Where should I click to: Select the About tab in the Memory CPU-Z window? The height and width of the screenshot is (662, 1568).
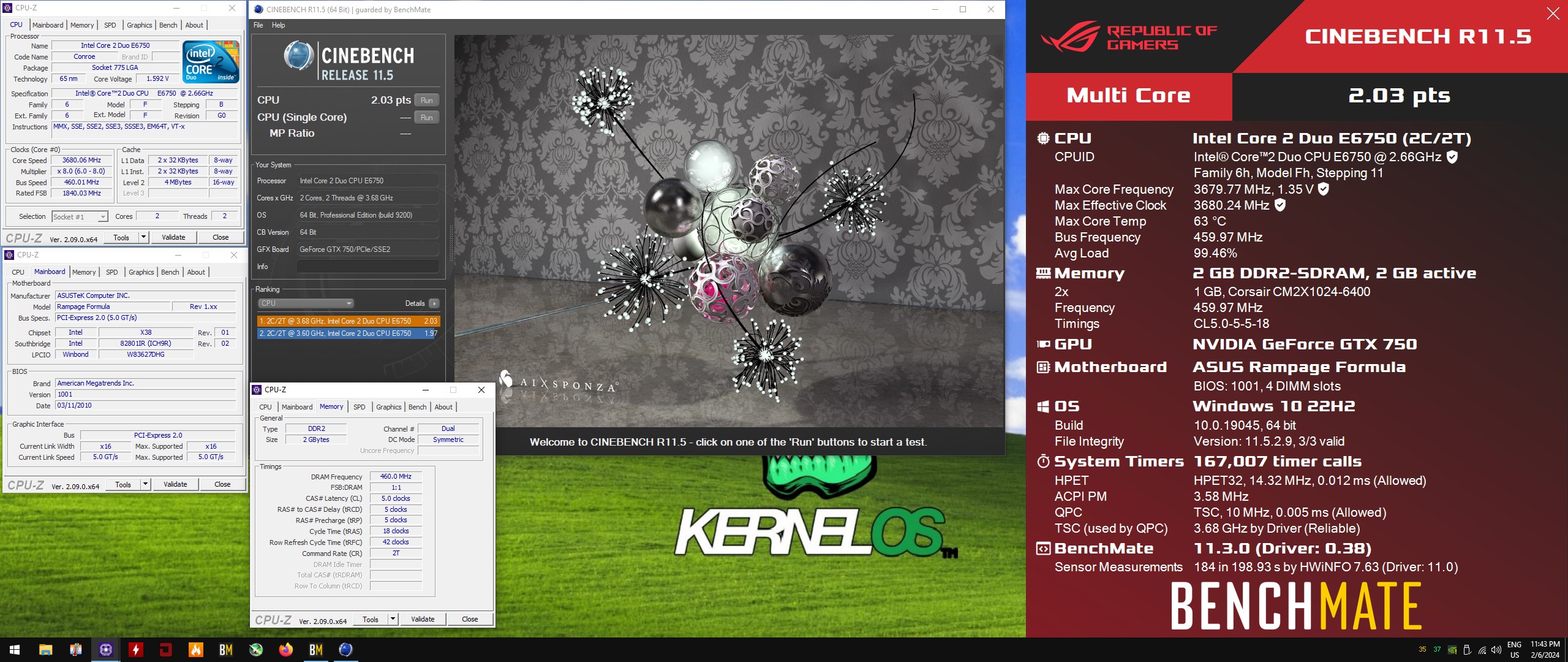[x=443, y=407]
